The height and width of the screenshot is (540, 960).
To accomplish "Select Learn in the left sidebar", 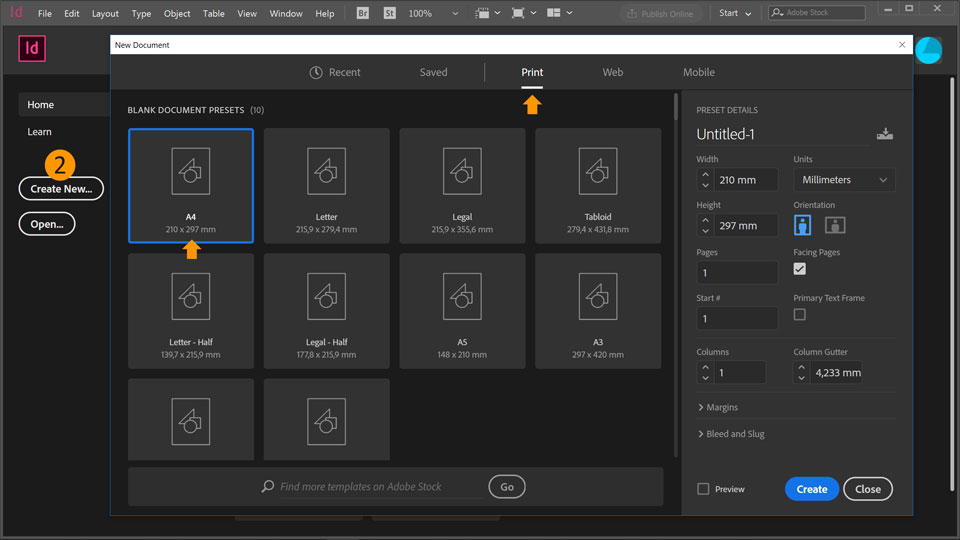I will pyautogui.click(x=39, y=132).
